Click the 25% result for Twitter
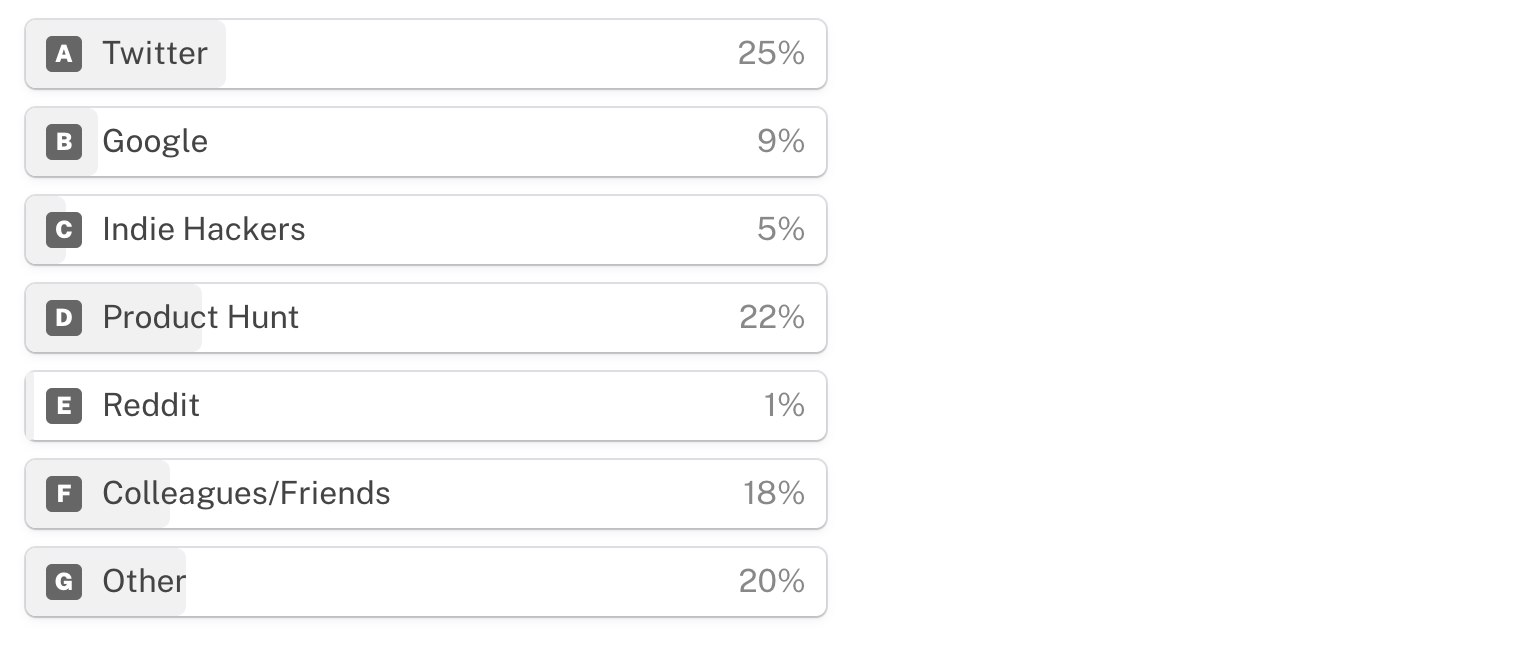The image size is (1536, 648). pyautogui.click(x=771, y=53)
